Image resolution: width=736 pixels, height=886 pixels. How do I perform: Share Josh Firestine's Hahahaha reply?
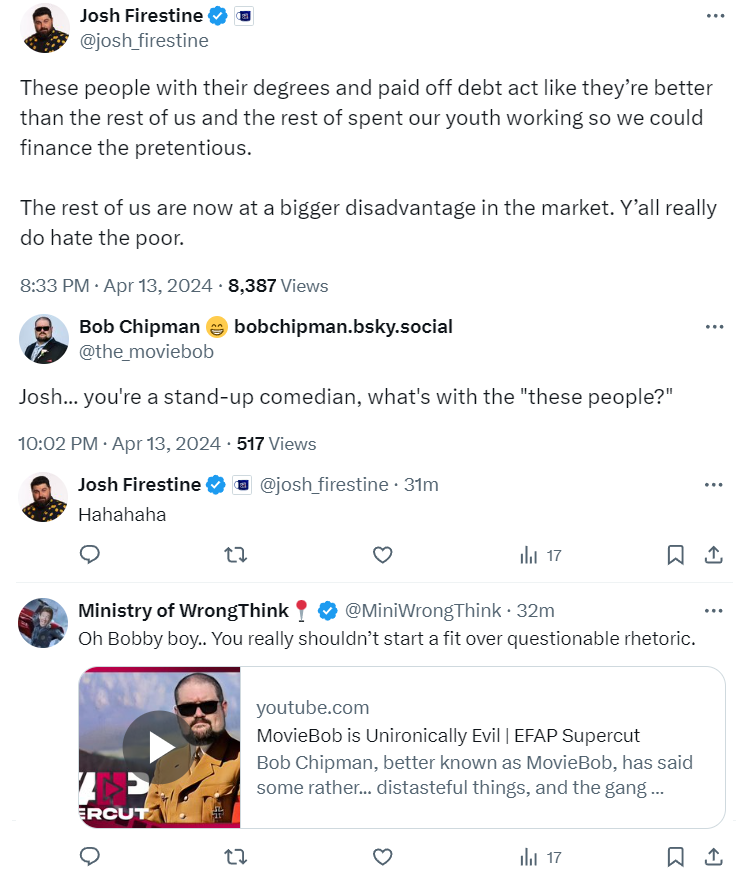[714, 555]
